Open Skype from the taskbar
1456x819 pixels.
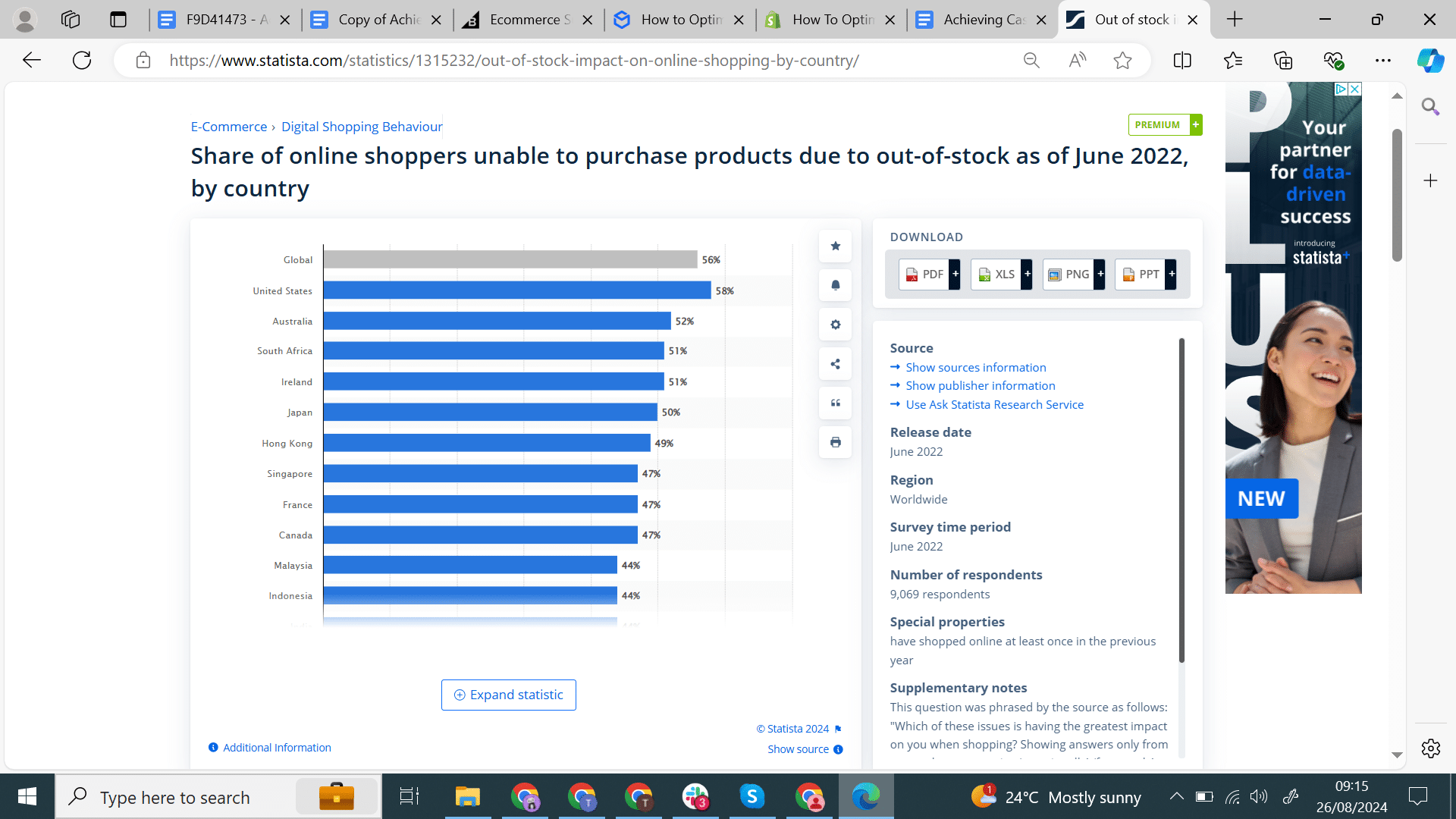pos(752,797)
